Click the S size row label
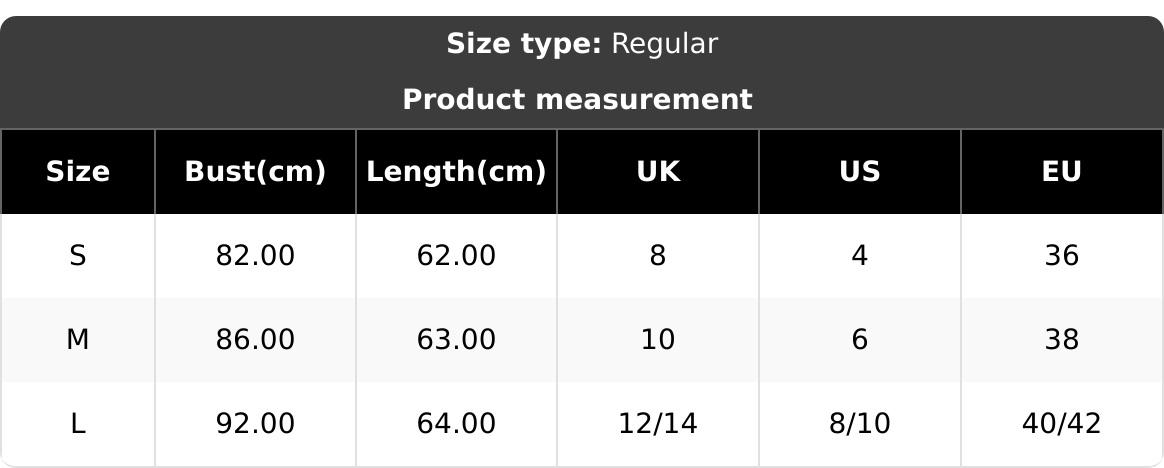Image resolution: width=1164 pixels, height=468 pixels. [77, 256]
